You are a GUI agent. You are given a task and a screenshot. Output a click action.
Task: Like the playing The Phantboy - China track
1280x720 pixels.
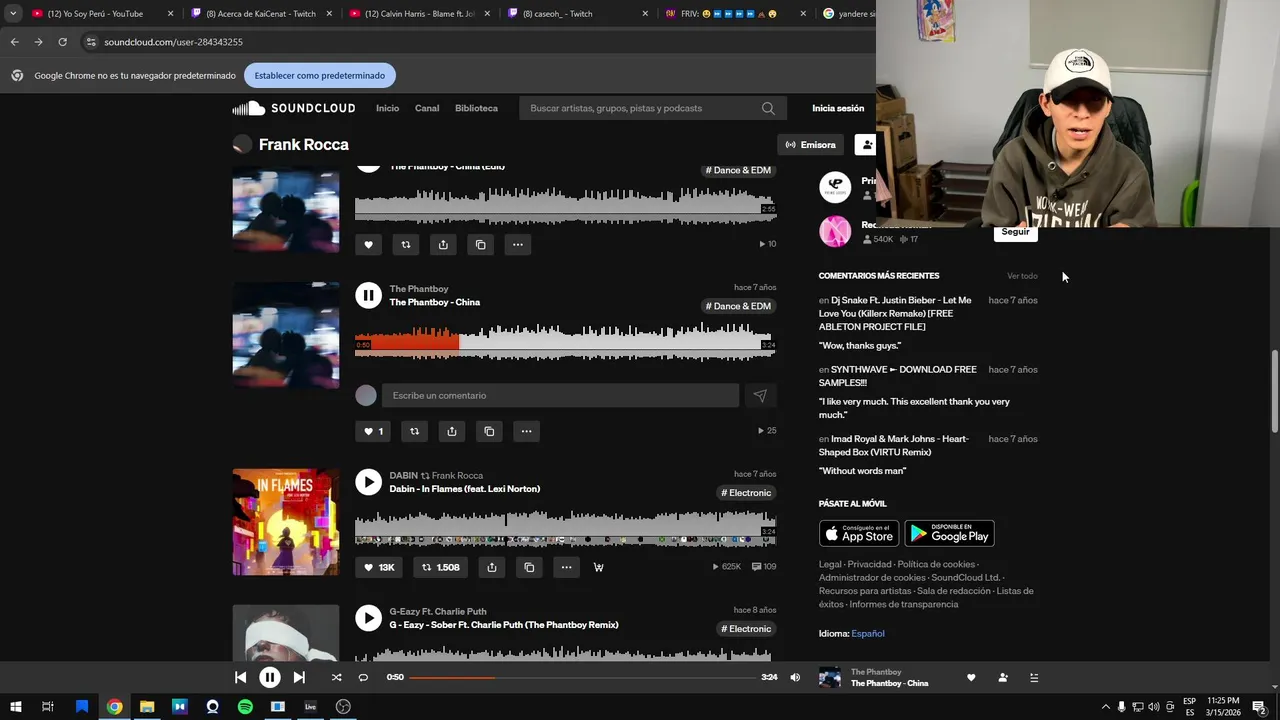[x=372, y=431]
